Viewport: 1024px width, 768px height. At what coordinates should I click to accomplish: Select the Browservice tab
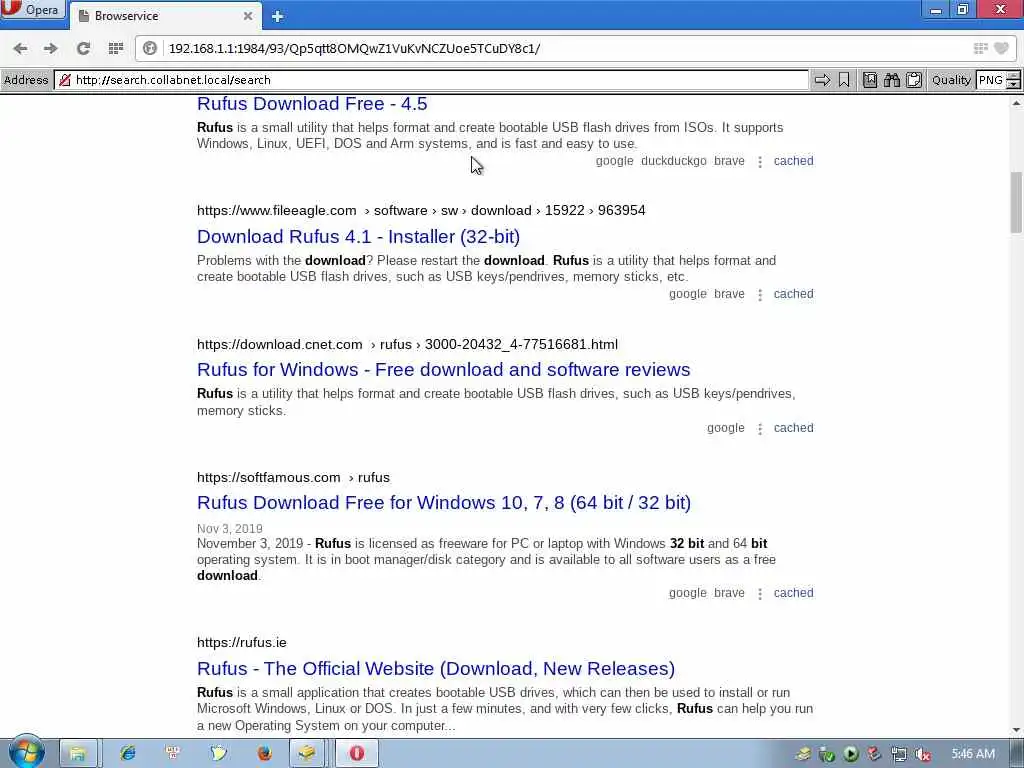(x=163, y=16)
